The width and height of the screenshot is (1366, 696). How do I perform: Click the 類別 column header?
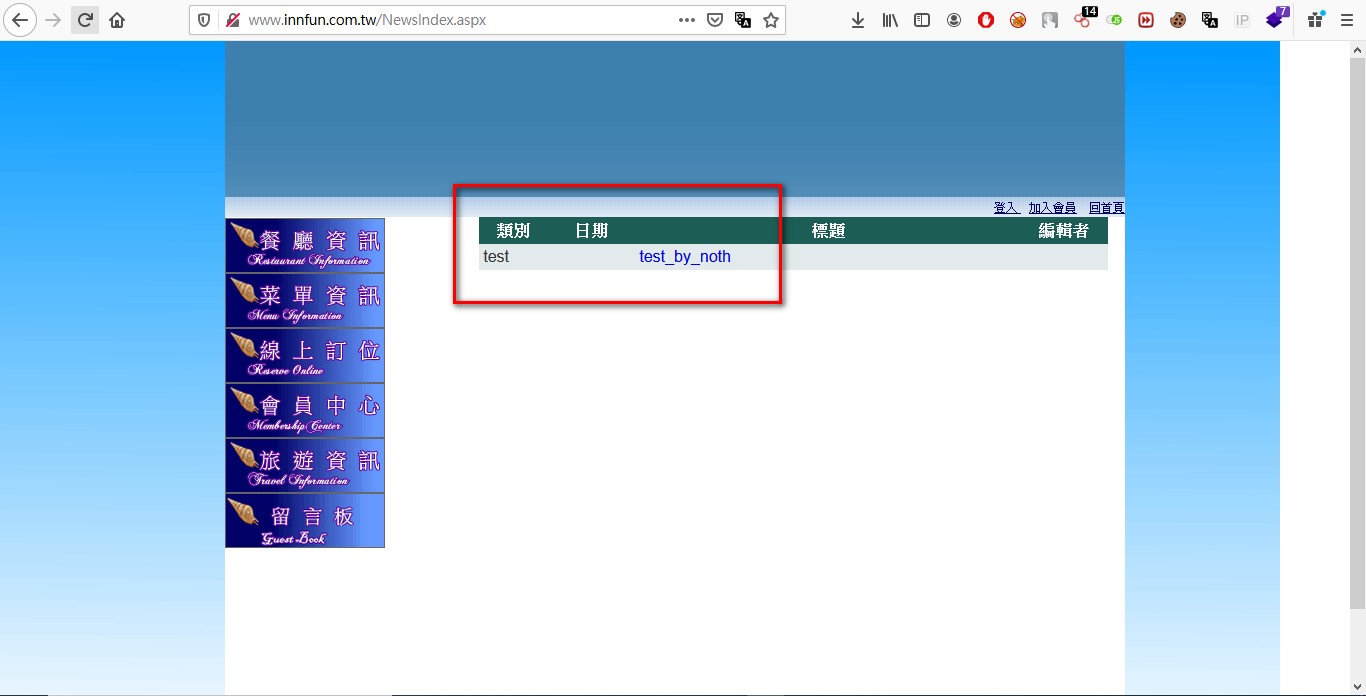point(513,231)
